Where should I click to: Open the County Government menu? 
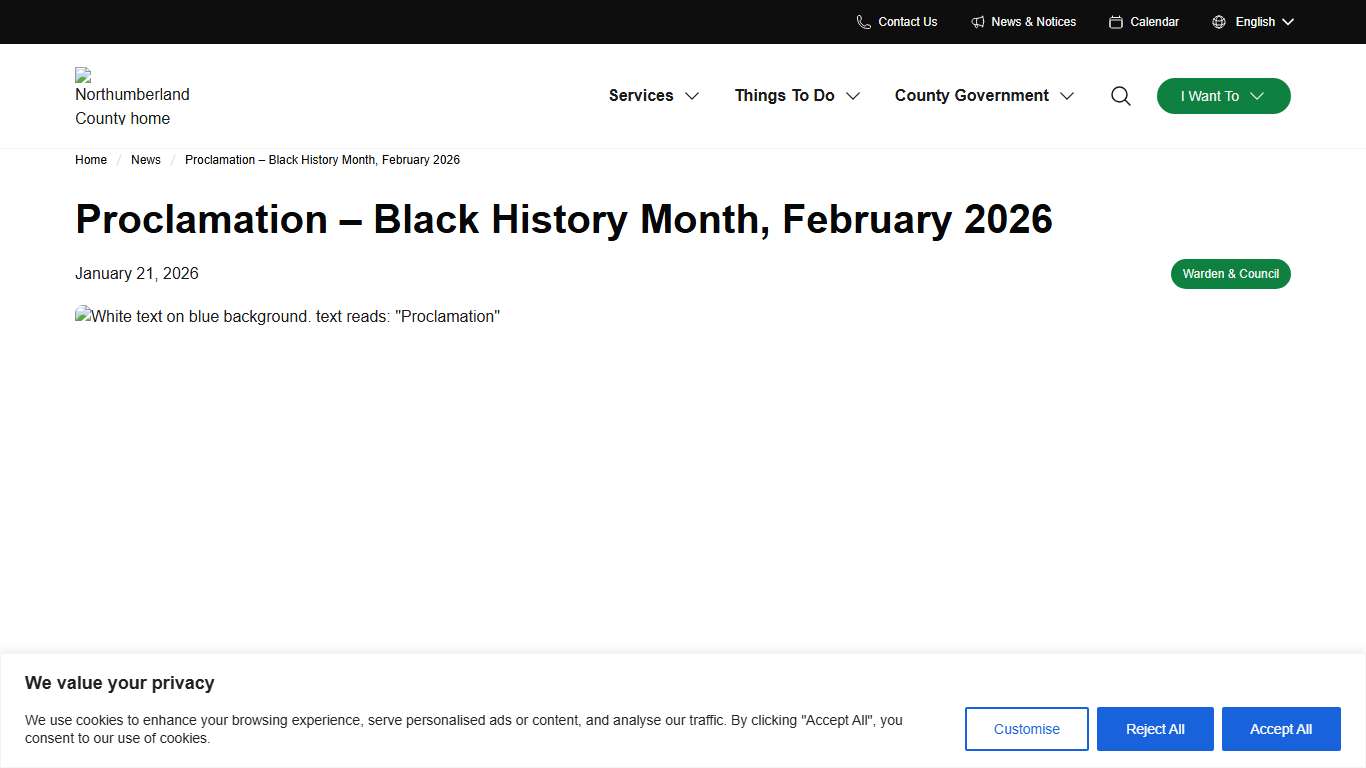(x=971, y=95)
